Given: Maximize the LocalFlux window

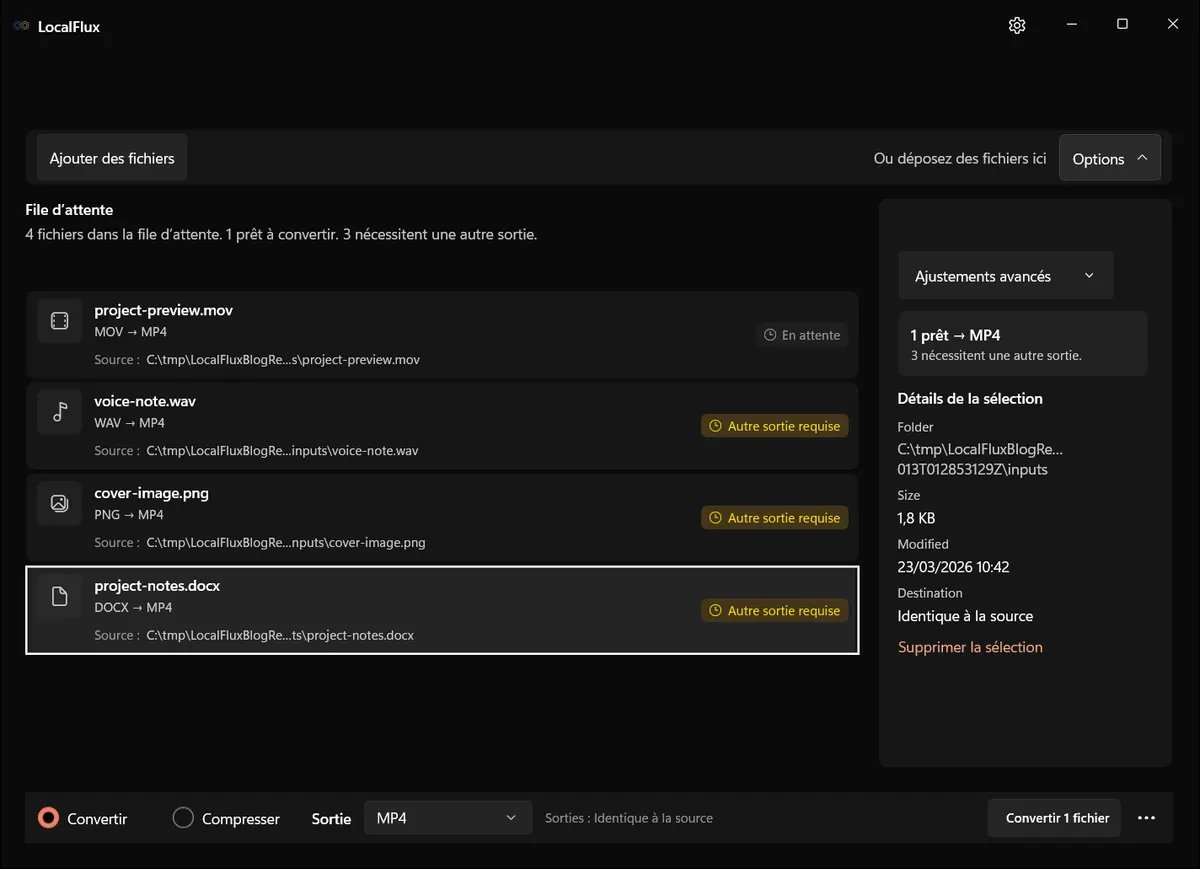Looking at the screenshot, I should pos(1122,25).
